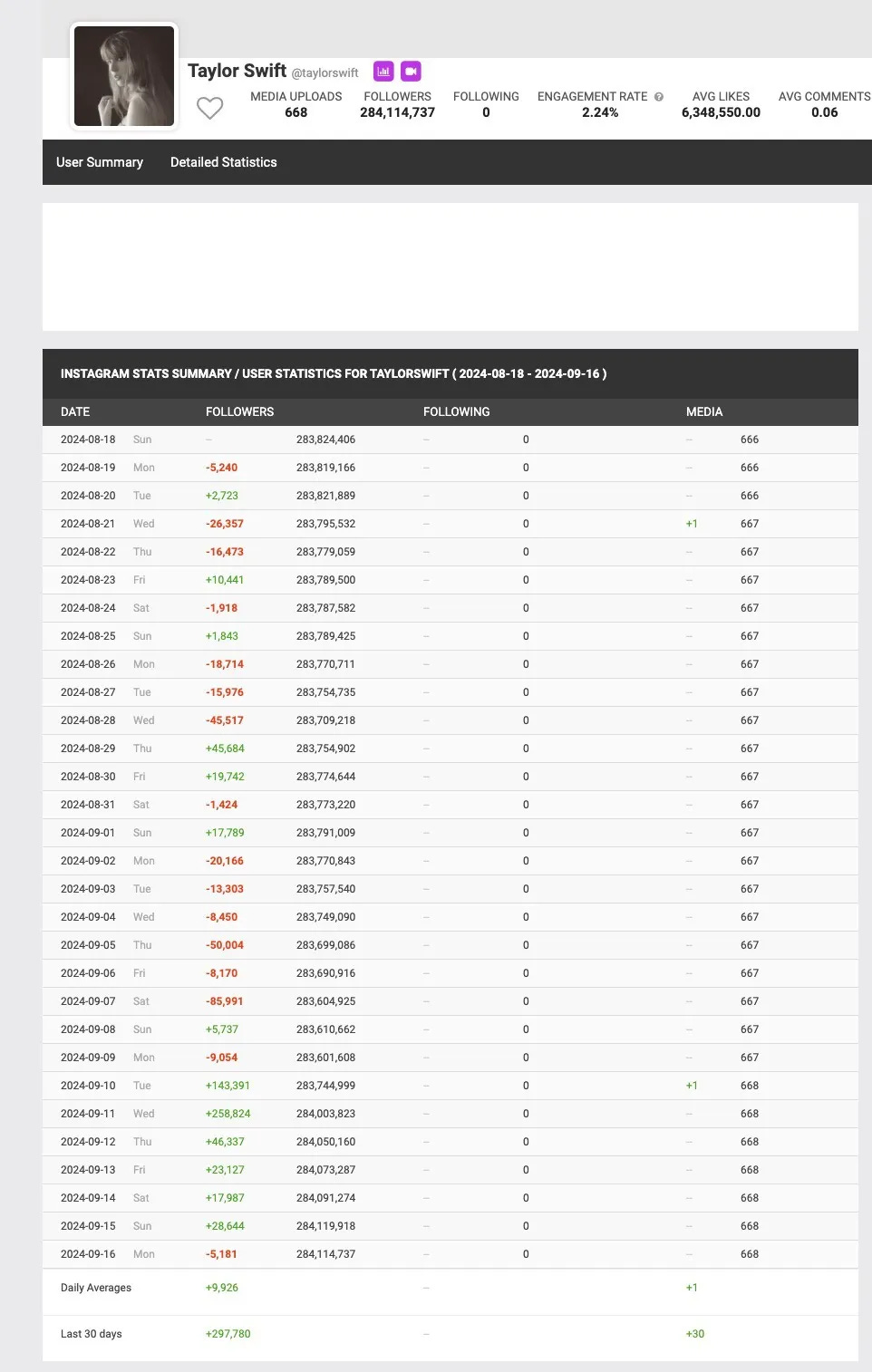
Task: Select the date 2024-08-18 row
Action: point(451,440)
